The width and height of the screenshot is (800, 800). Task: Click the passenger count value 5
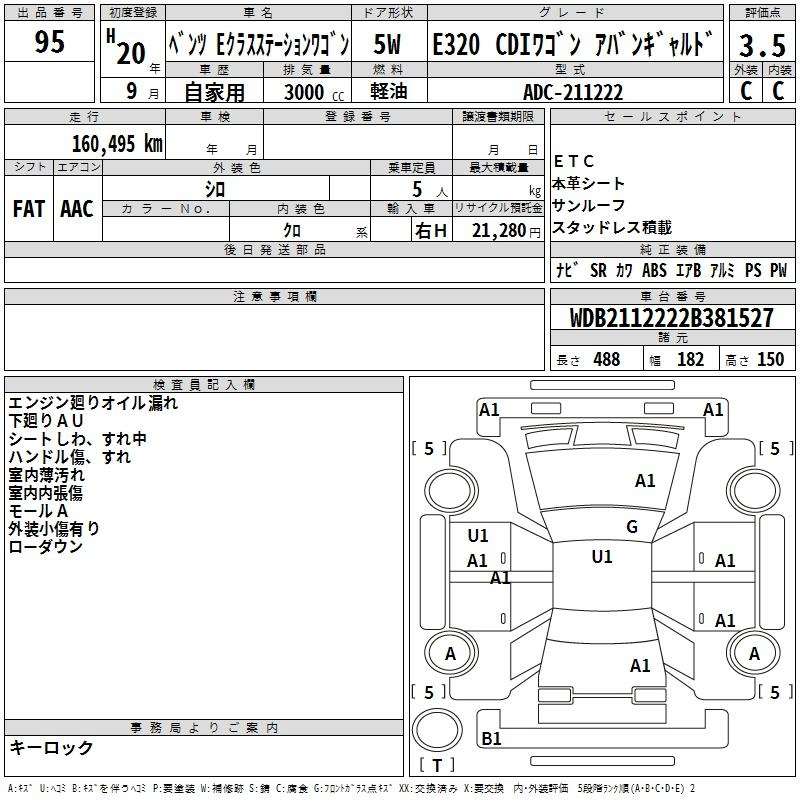click(x=417, y=190)
